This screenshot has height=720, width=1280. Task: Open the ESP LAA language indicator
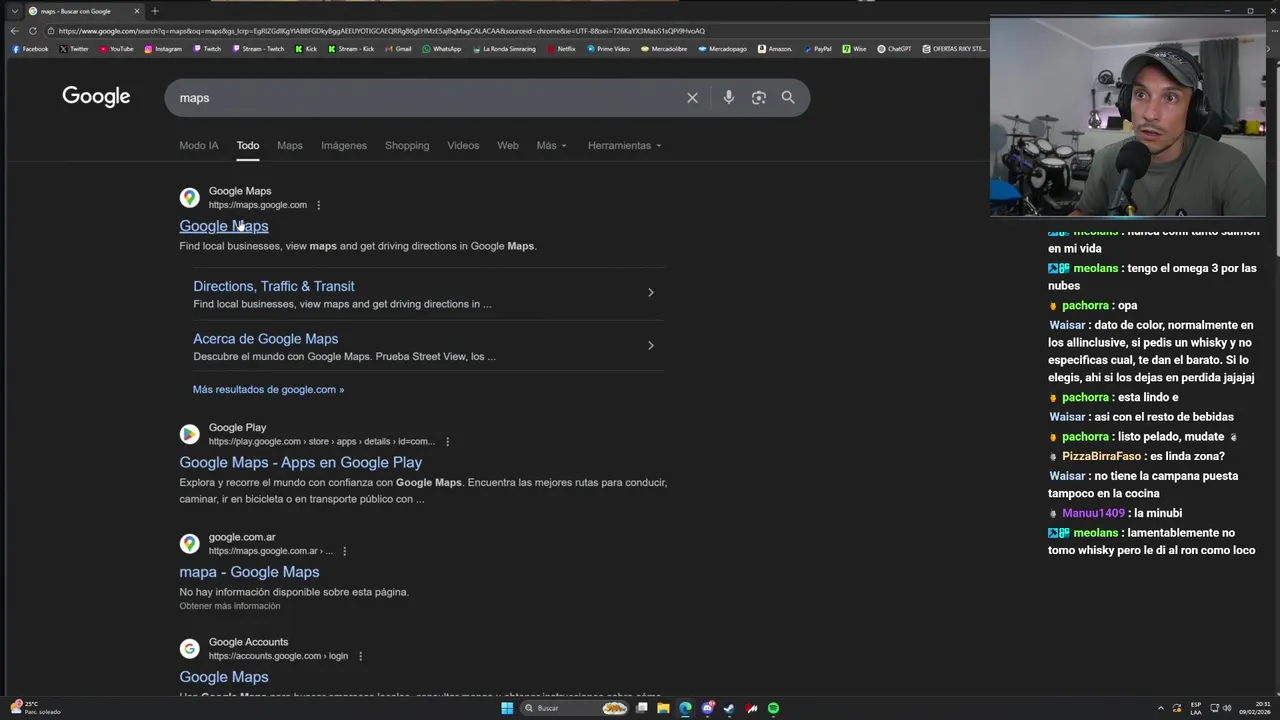[1195, 708]
